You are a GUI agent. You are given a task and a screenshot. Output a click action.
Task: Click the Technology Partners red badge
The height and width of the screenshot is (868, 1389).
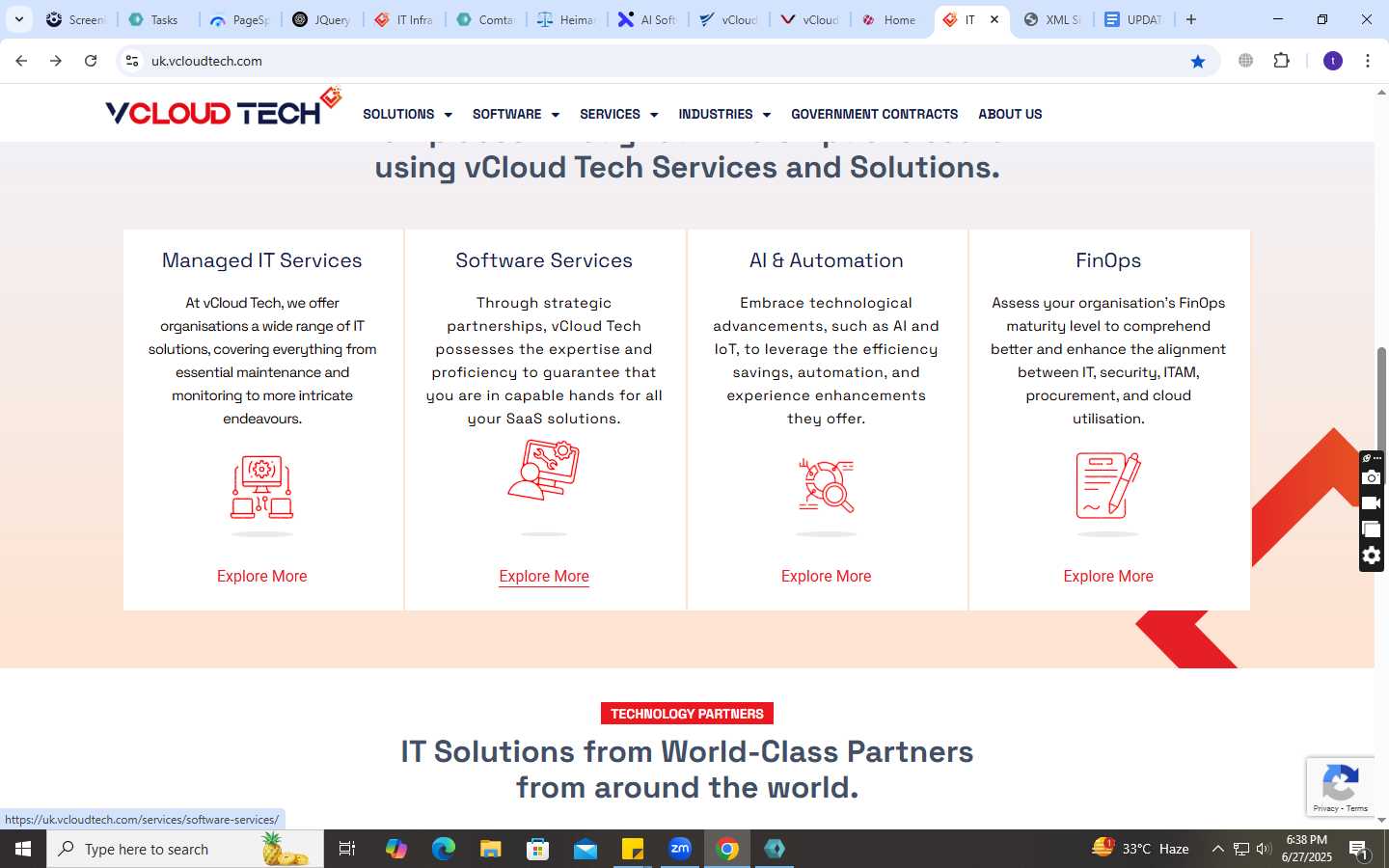pyautogui.click(x=687, y=714)
